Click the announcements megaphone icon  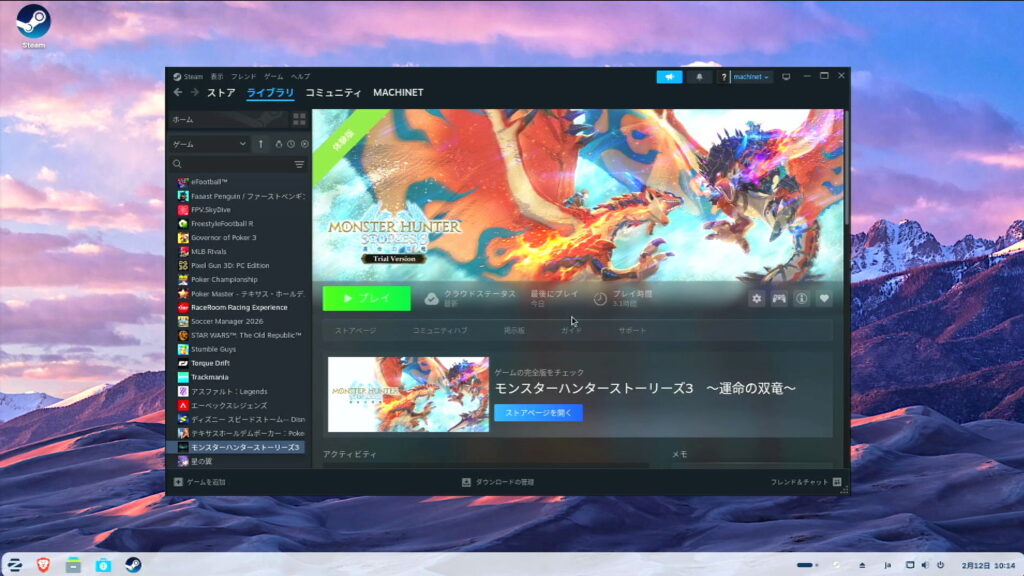point(669,77)
